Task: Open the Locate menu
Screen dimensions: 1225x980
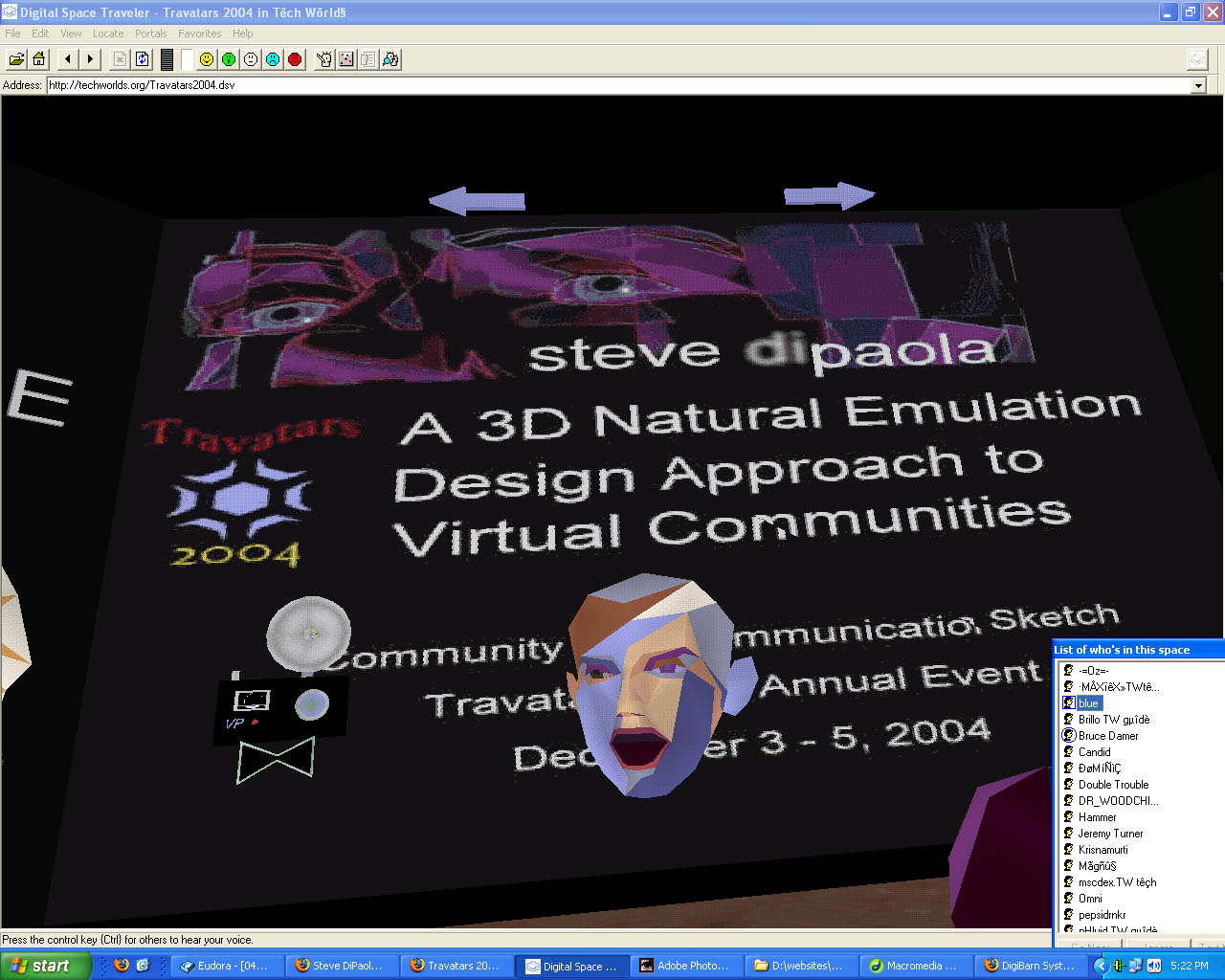Action: (108, 33)
